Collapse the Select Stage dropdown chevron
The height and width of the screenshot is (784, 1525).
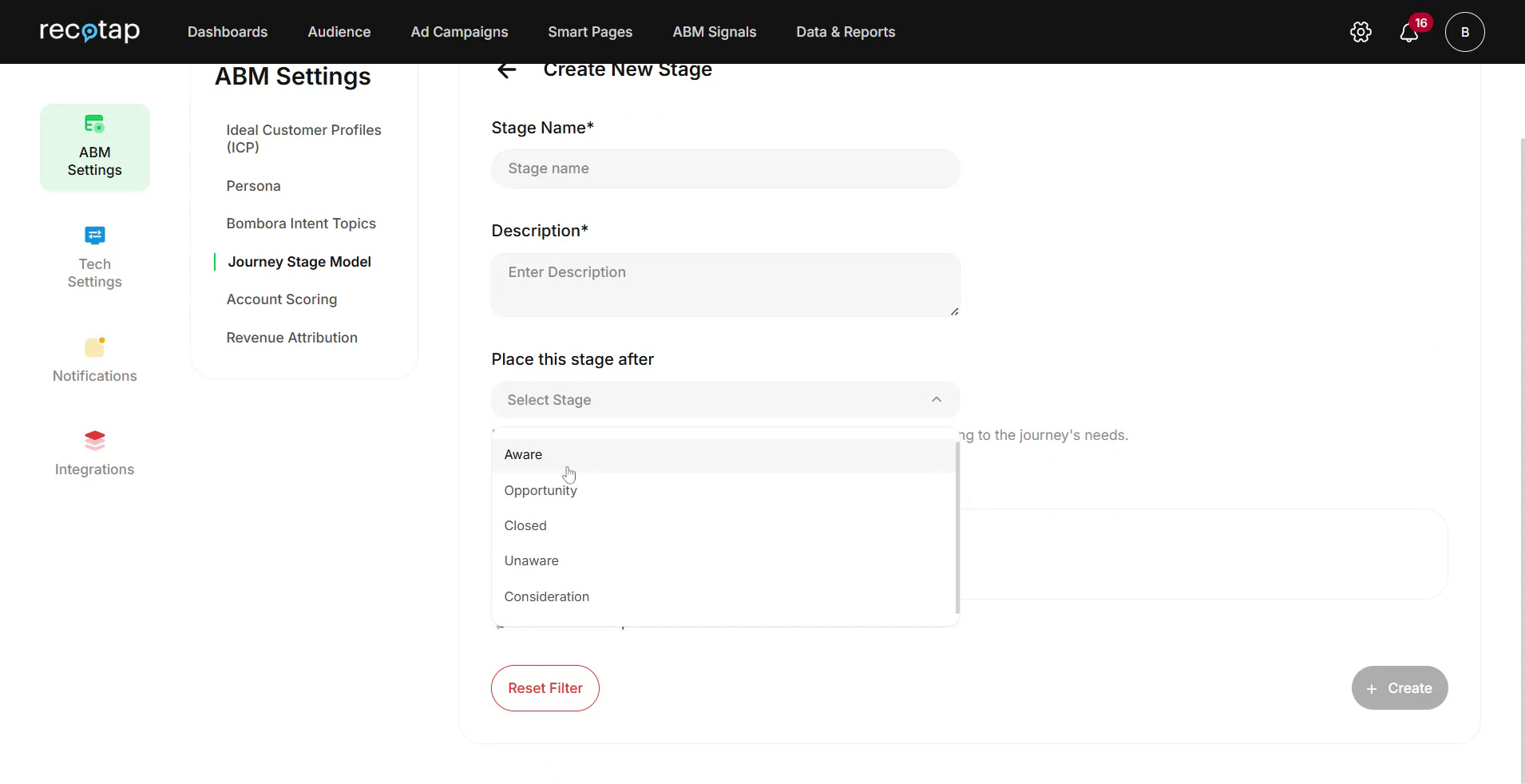(x=935, y=399)
